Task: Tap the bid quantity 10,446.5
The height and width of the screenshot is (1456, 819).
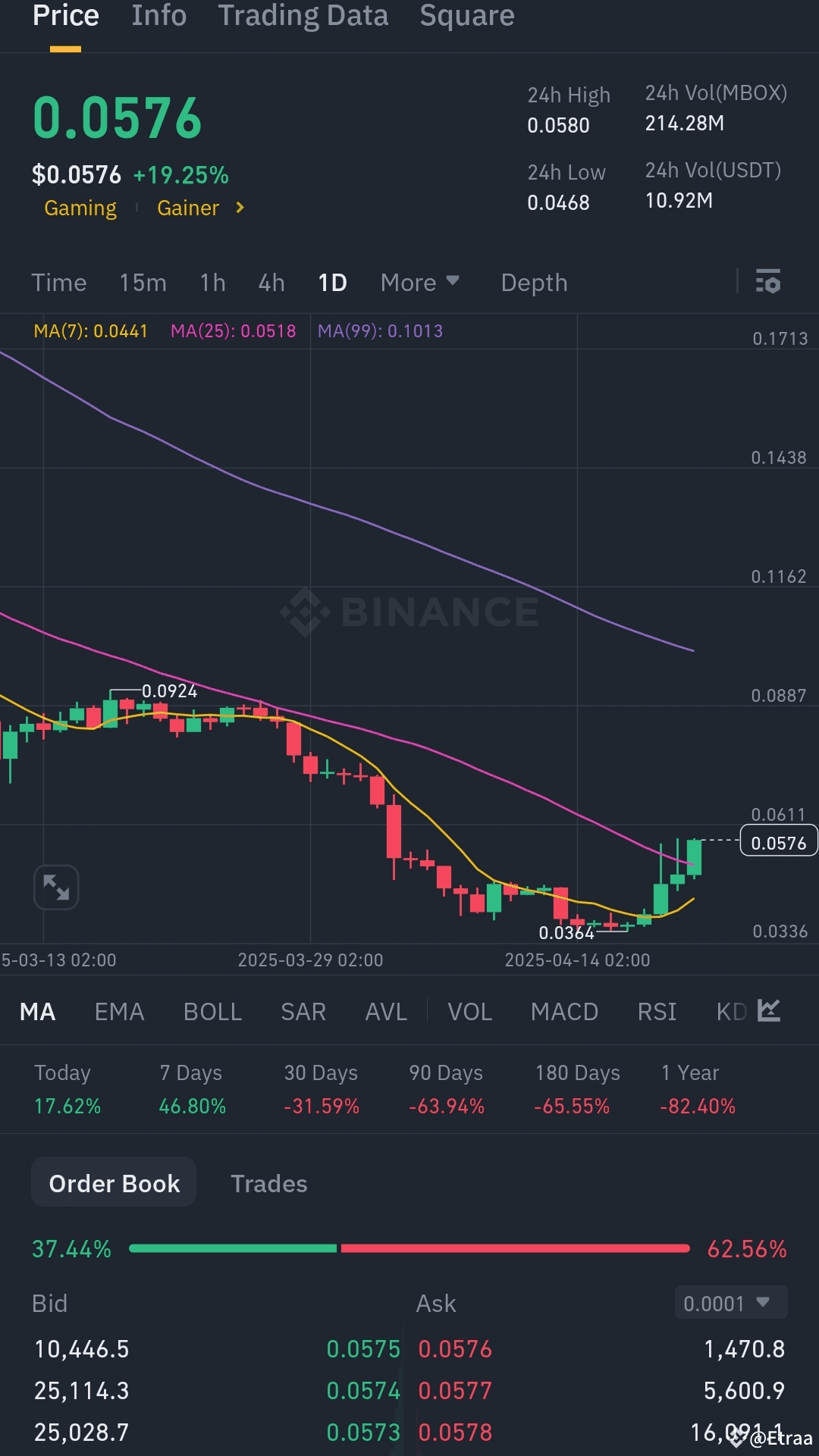Action: 82,1349
